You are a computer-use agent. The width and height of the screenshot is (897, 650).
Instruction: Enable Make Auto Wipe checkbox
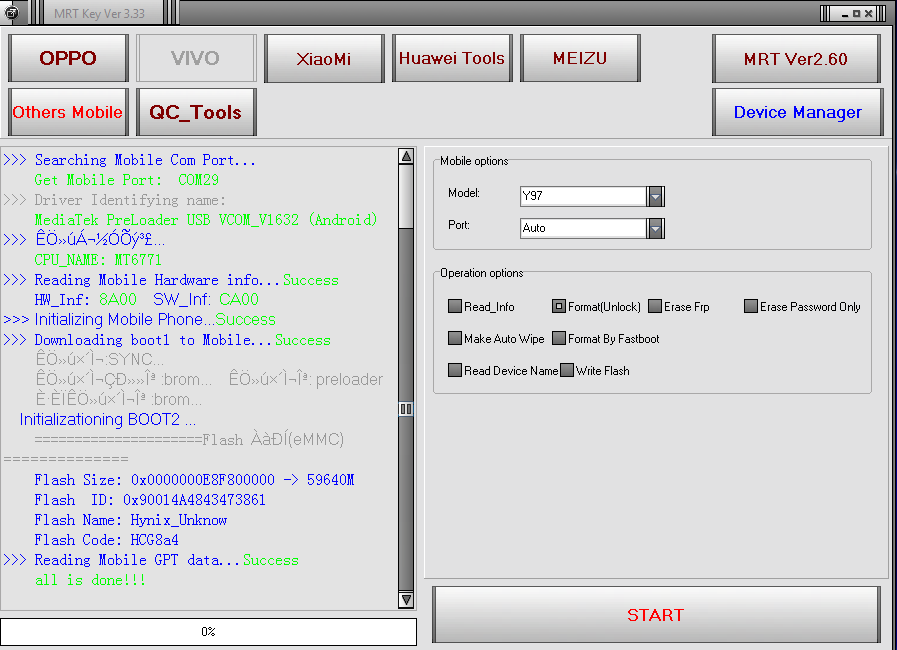point(455,338)
